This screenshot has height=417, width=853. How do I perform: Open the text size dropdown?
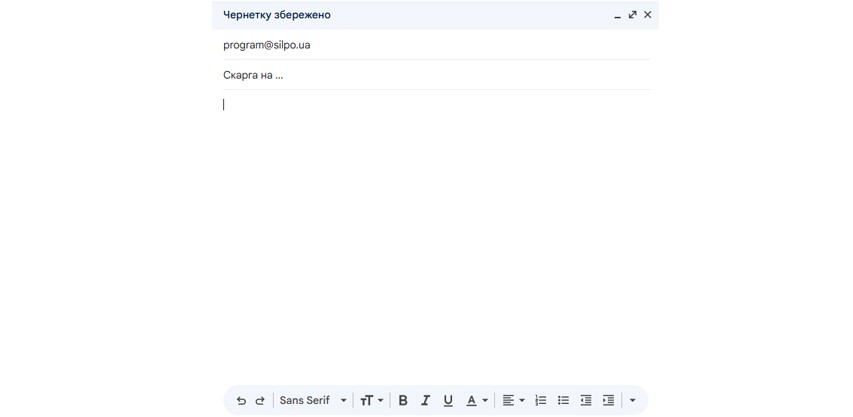[372, 401]
